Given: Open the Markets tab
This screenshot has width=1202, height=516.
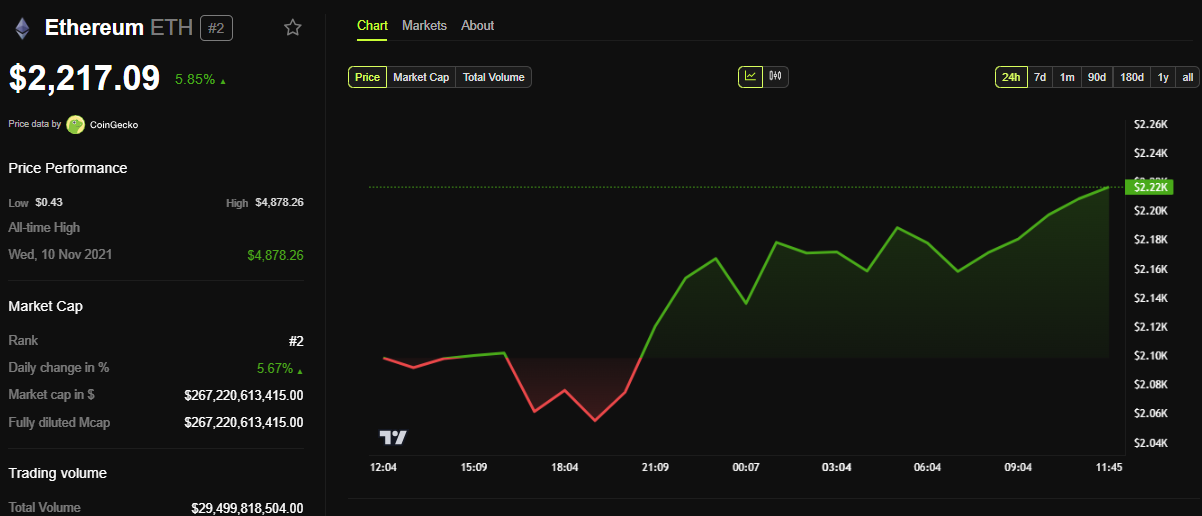Looking at the screenshot, I should click(x=424, y=26).
